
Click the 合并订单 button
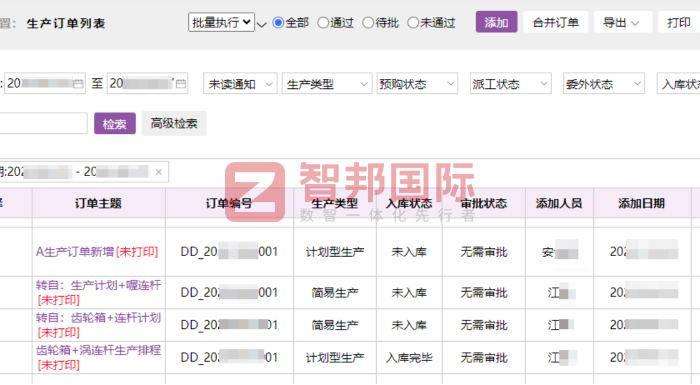(555, 22)
